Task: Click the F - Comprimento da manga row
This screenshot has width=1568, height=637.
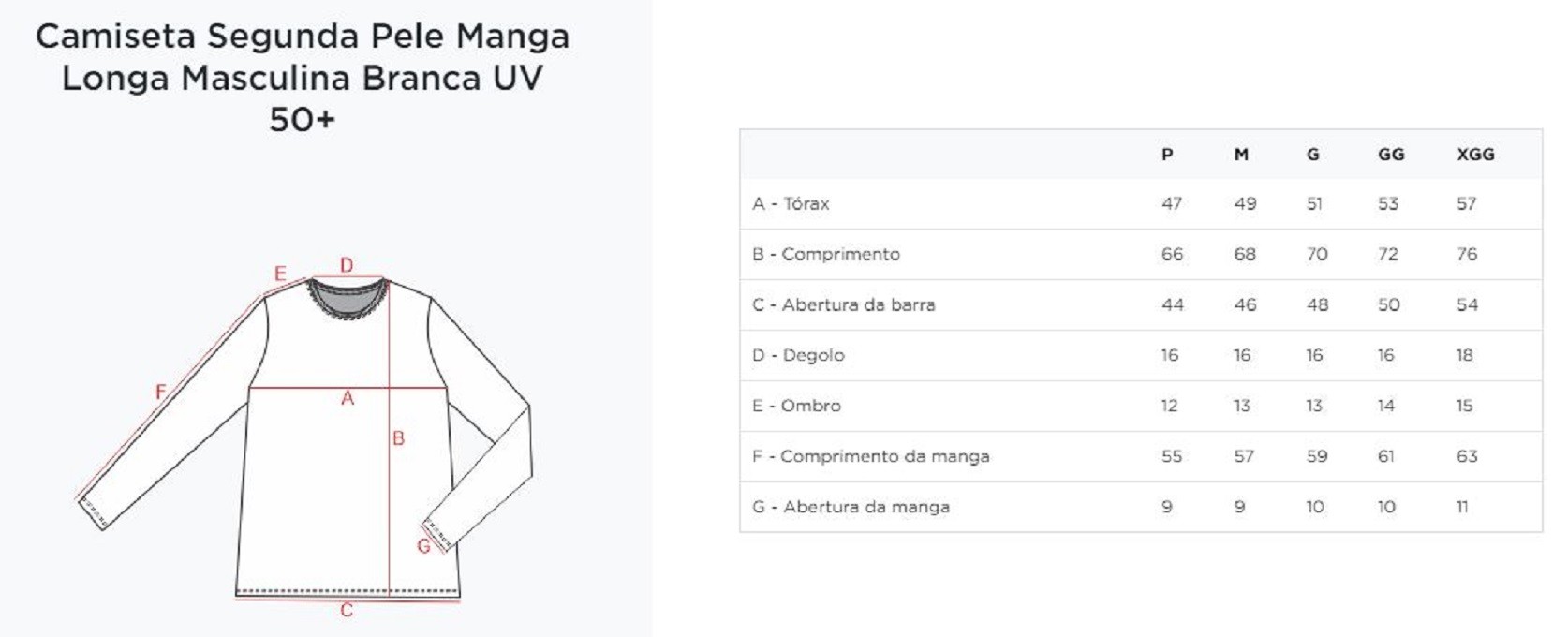Action: click(1141, 457)
